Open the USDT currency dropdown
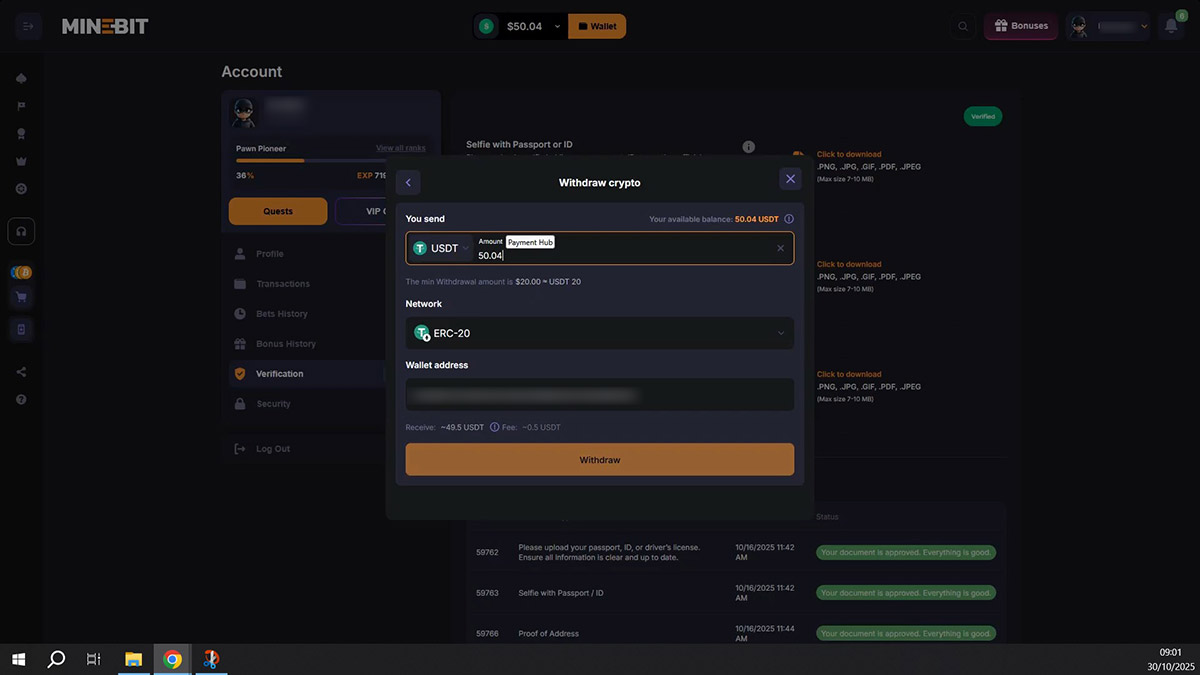This screenshot has width=1200, height=675. 440,248
